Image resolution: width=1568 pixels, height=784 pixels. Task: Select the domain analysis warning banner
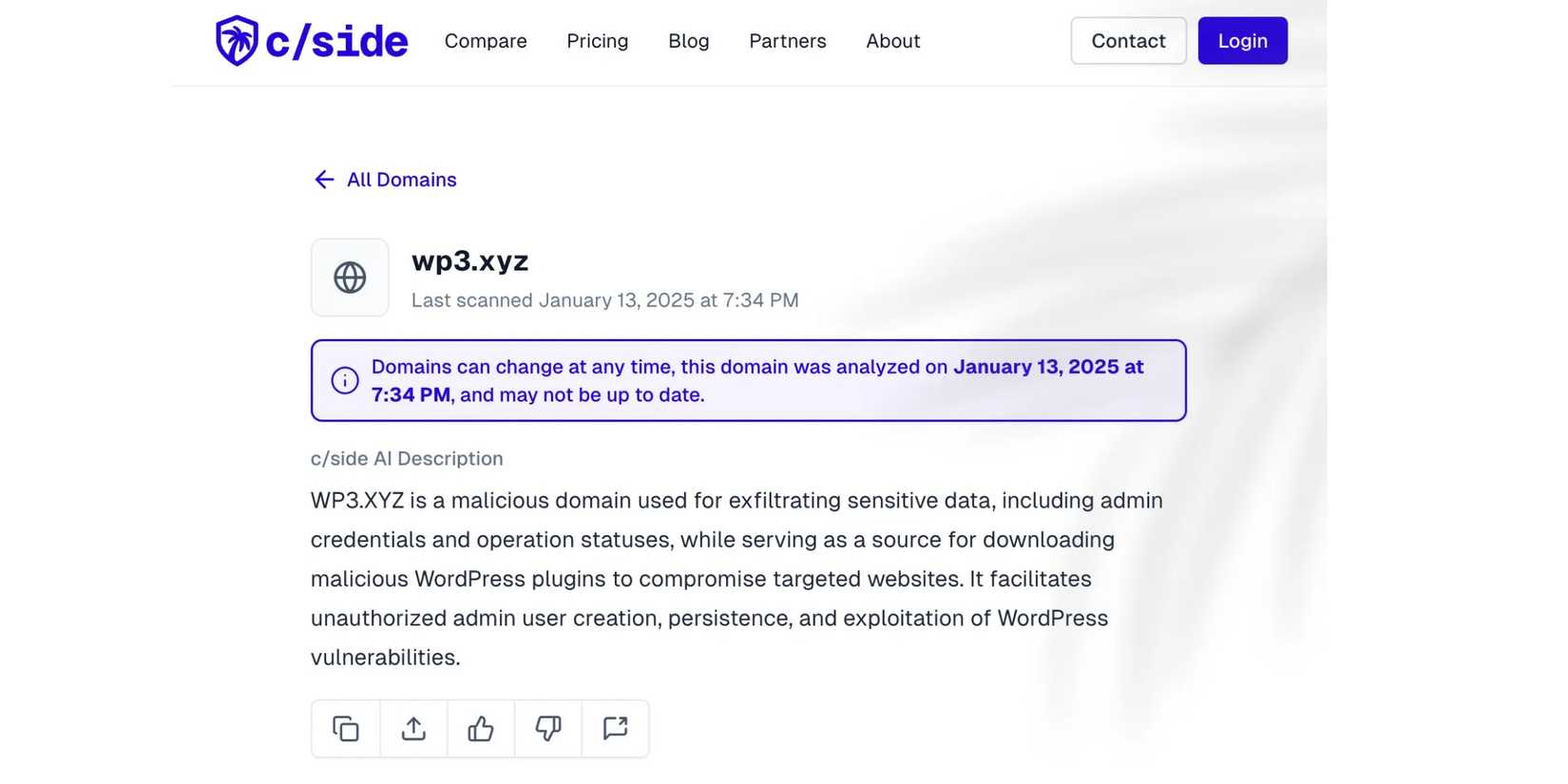point(748,380)
